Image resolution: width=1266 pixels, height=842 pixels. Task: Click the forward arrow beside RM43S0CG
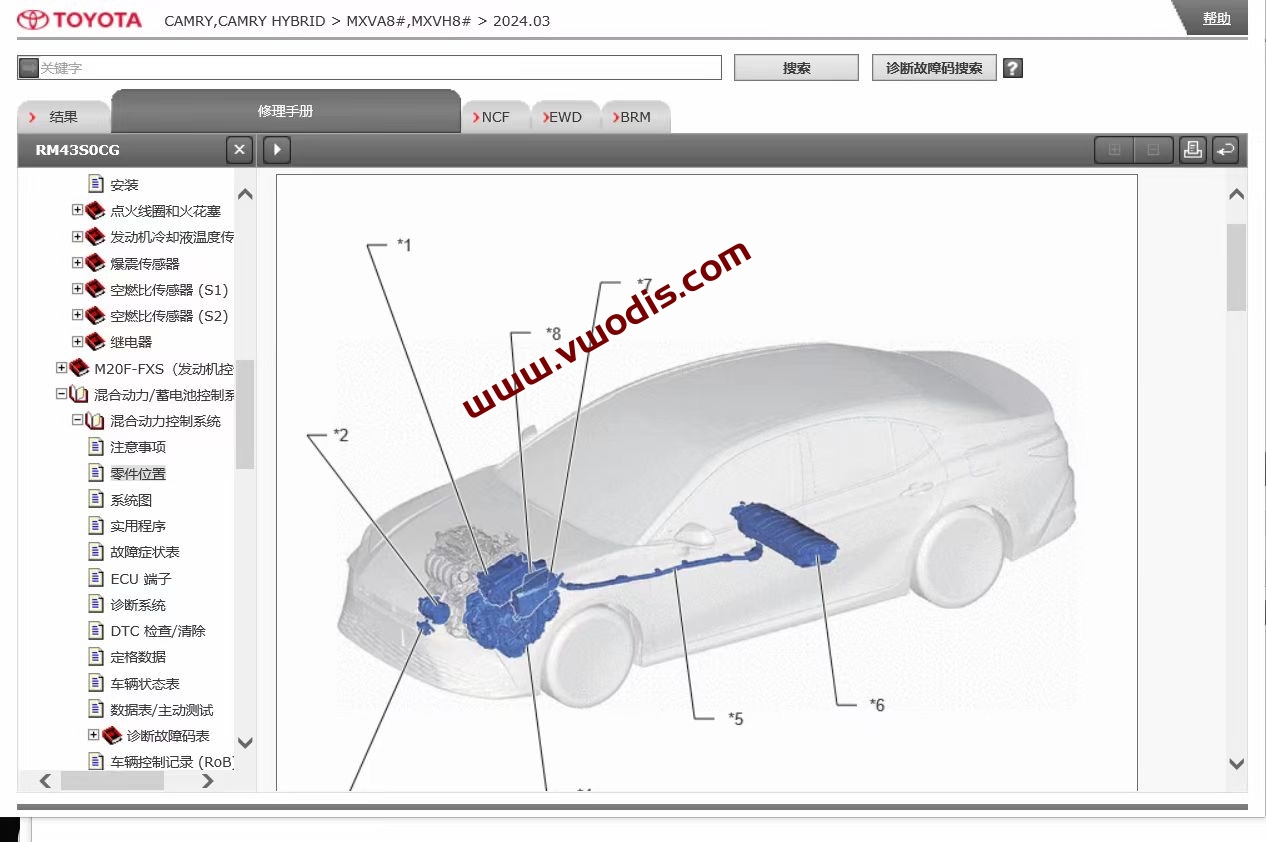[x=276, y=149]
